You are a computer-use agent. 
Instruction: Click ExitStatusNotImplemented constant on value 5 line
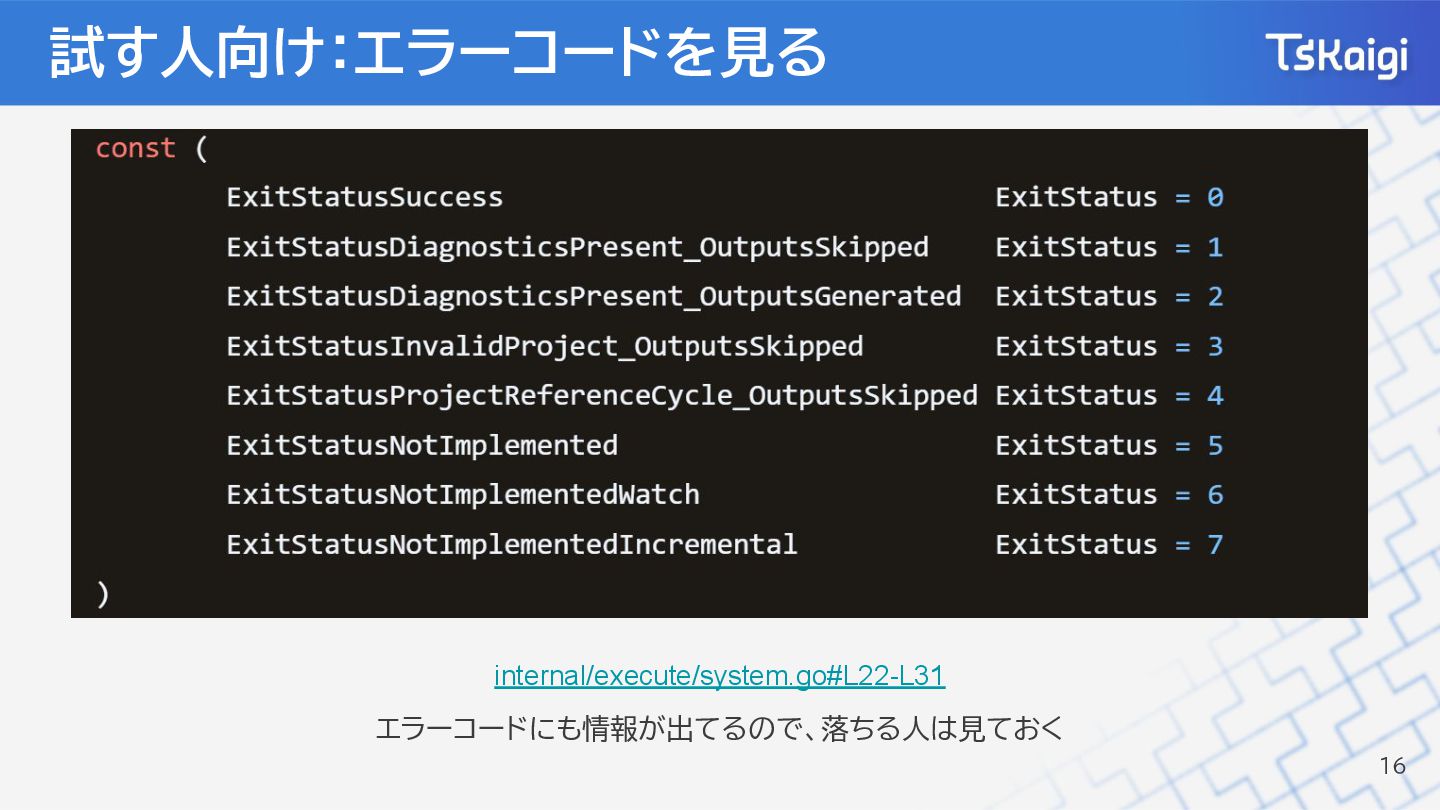pos(422,445)
